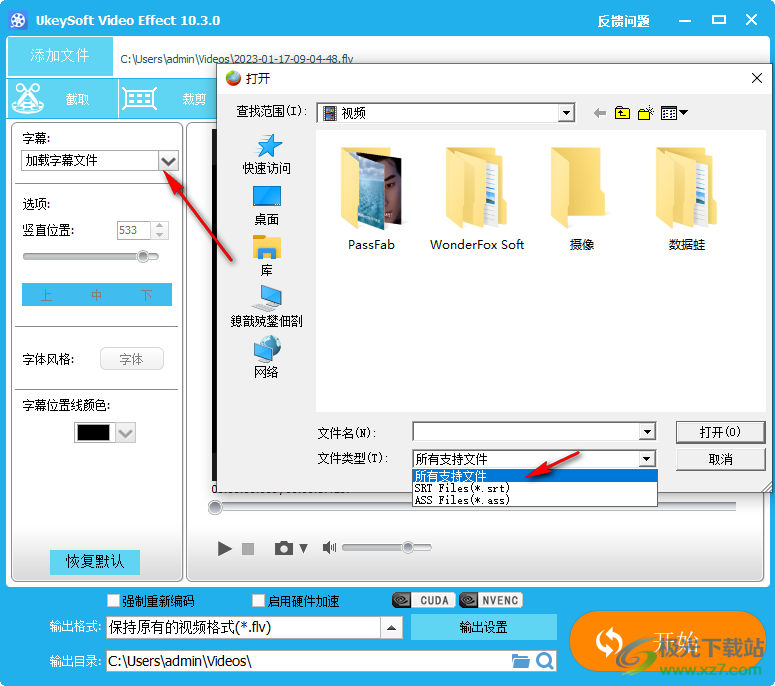Enable 启用硬件加速 checkbox

tap(258, 600)
